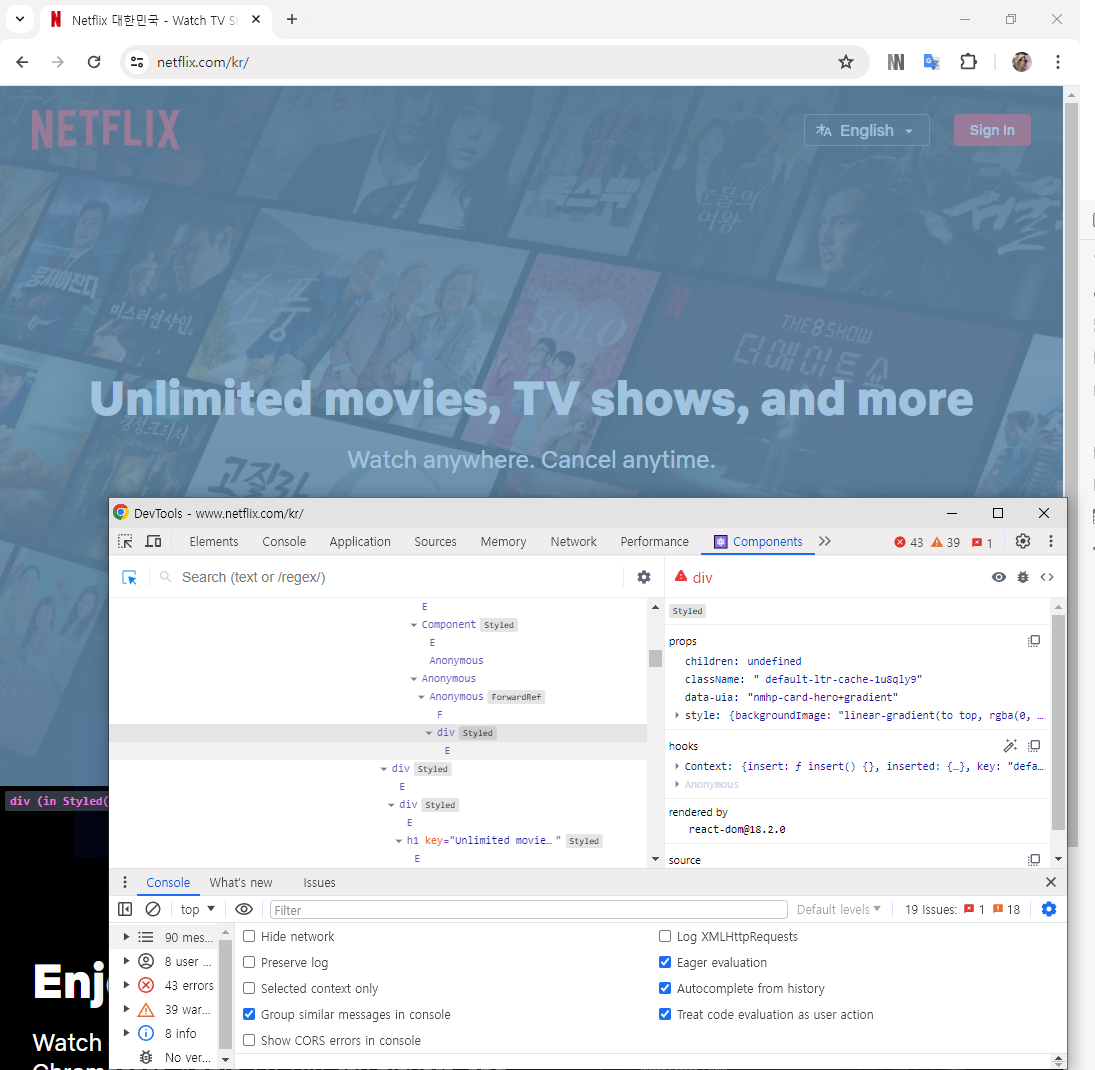The width and height of the screenshot is (1095, 1070).
Task: Enable the Preserve log checkbox
Action: pyautogui.click(x=249, y=962)
